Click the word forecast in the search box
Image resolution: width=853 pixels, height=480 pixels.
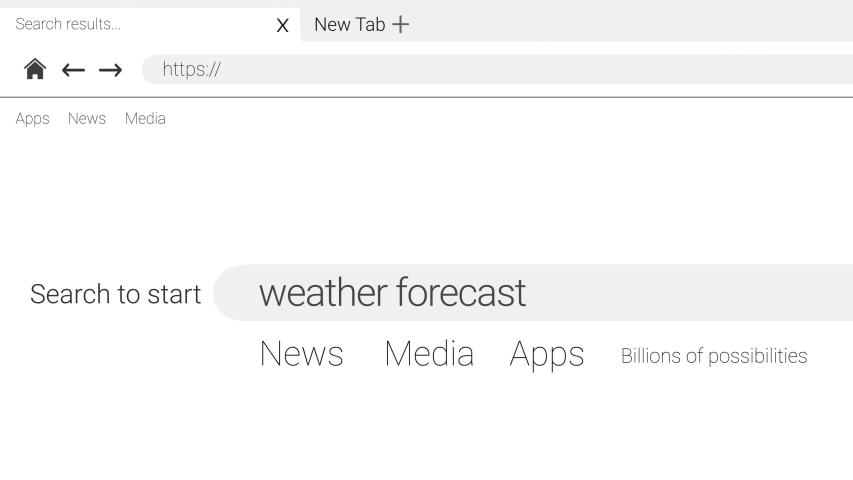(x=461, y=293)
